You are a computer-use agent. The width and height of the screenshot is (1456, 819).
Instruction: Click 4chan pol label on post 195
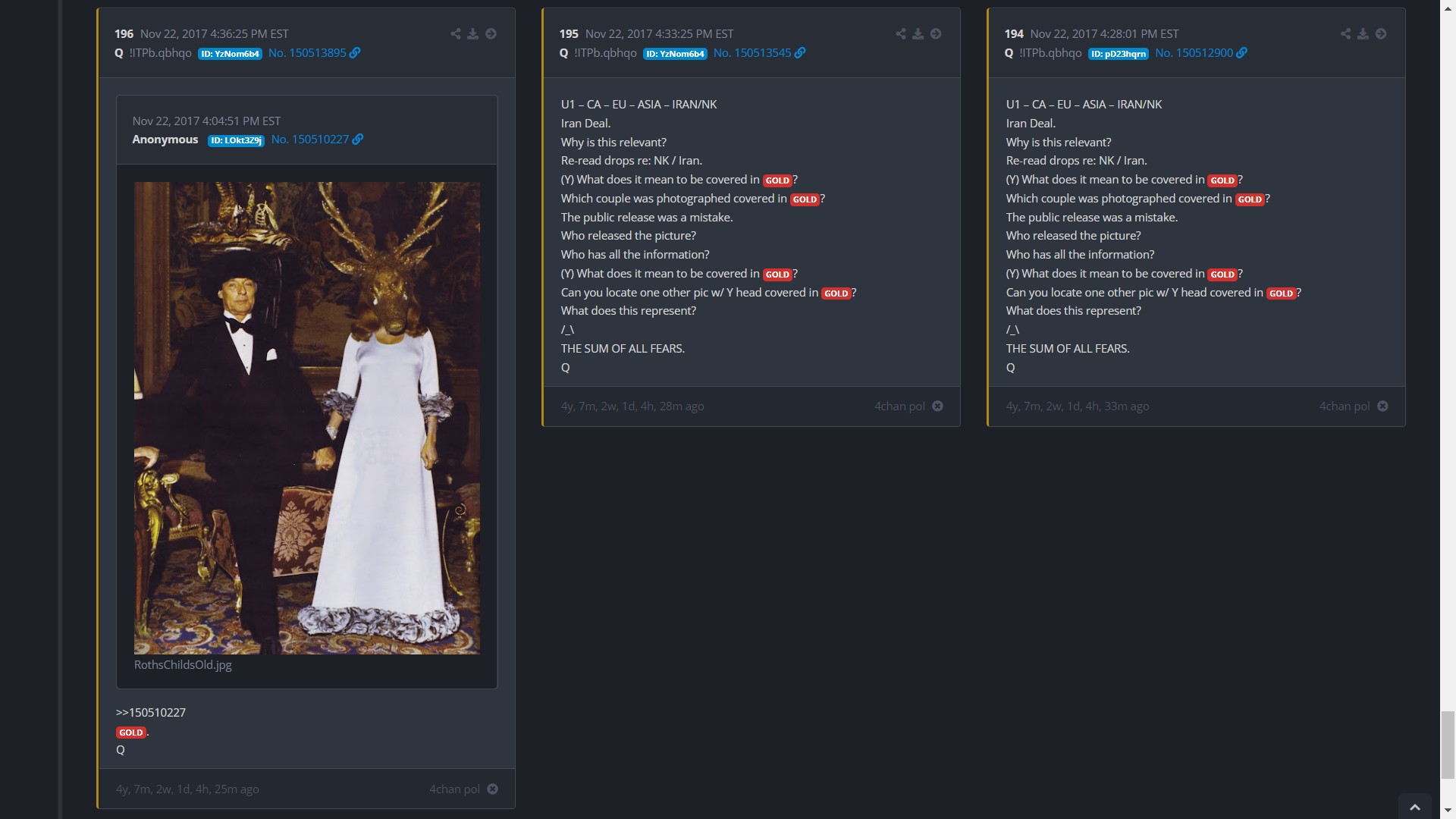[x=899, y=406]
